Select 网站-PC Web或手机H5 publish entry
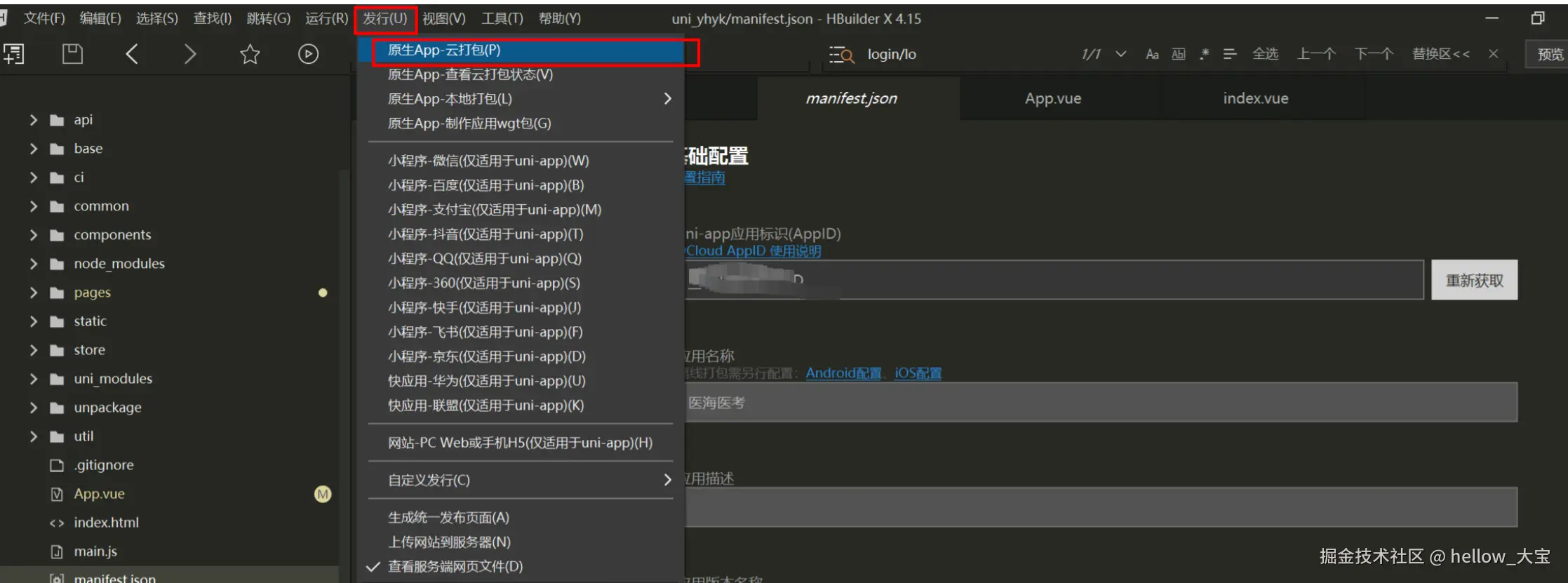 point(521,443)
